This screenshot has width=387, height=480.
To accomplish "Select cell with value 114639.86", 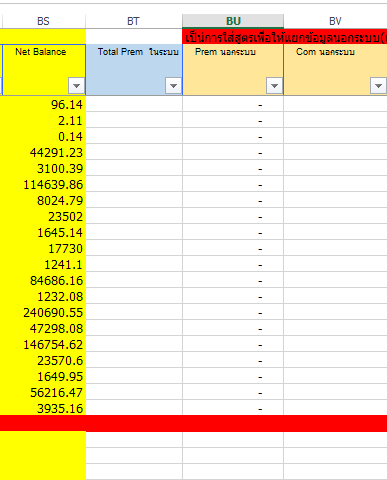I will [44, 185].
